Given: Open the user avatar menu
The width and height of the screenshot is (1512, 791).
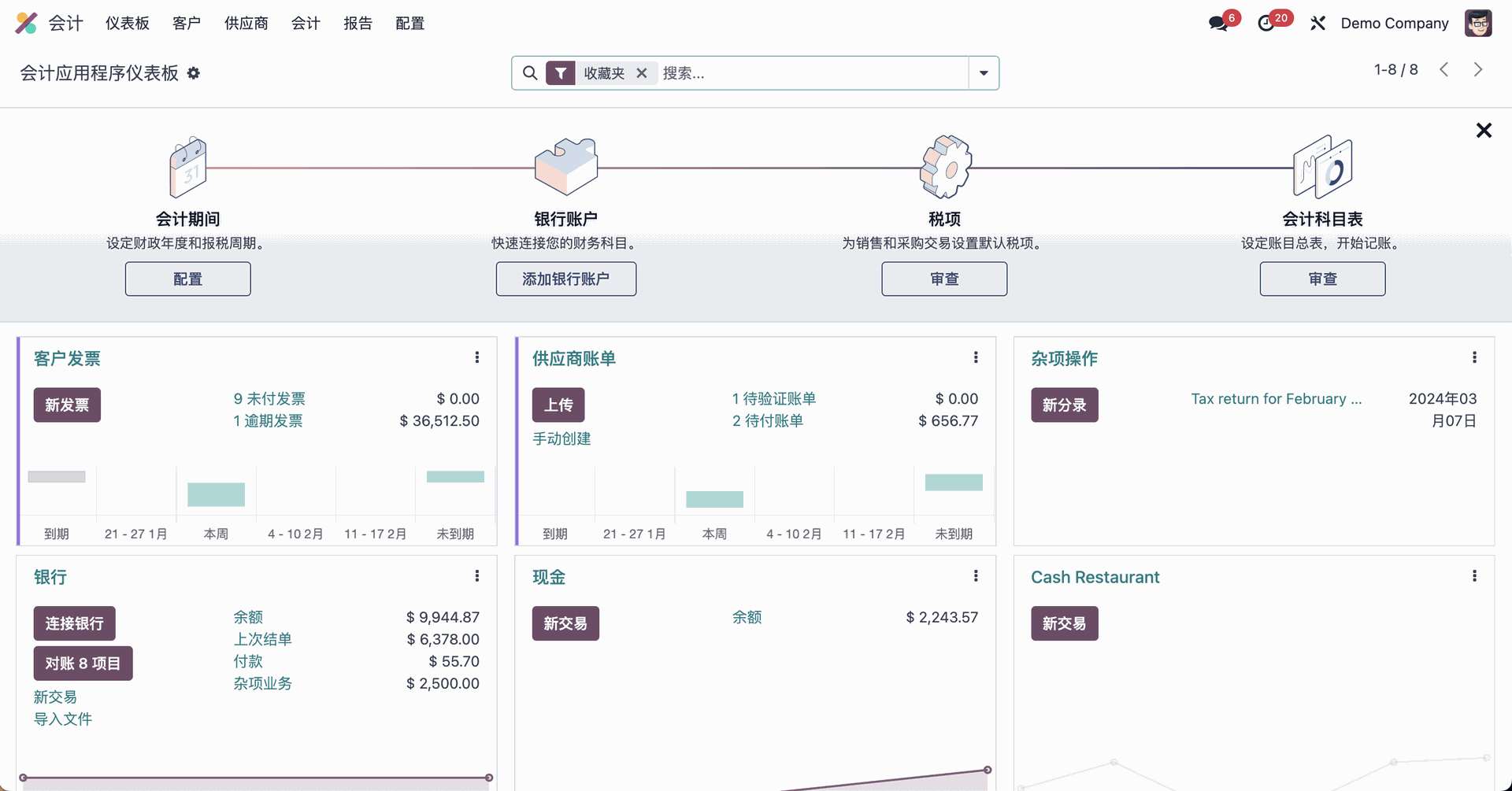Looking at the screenshot, I should pos(1477,24).
